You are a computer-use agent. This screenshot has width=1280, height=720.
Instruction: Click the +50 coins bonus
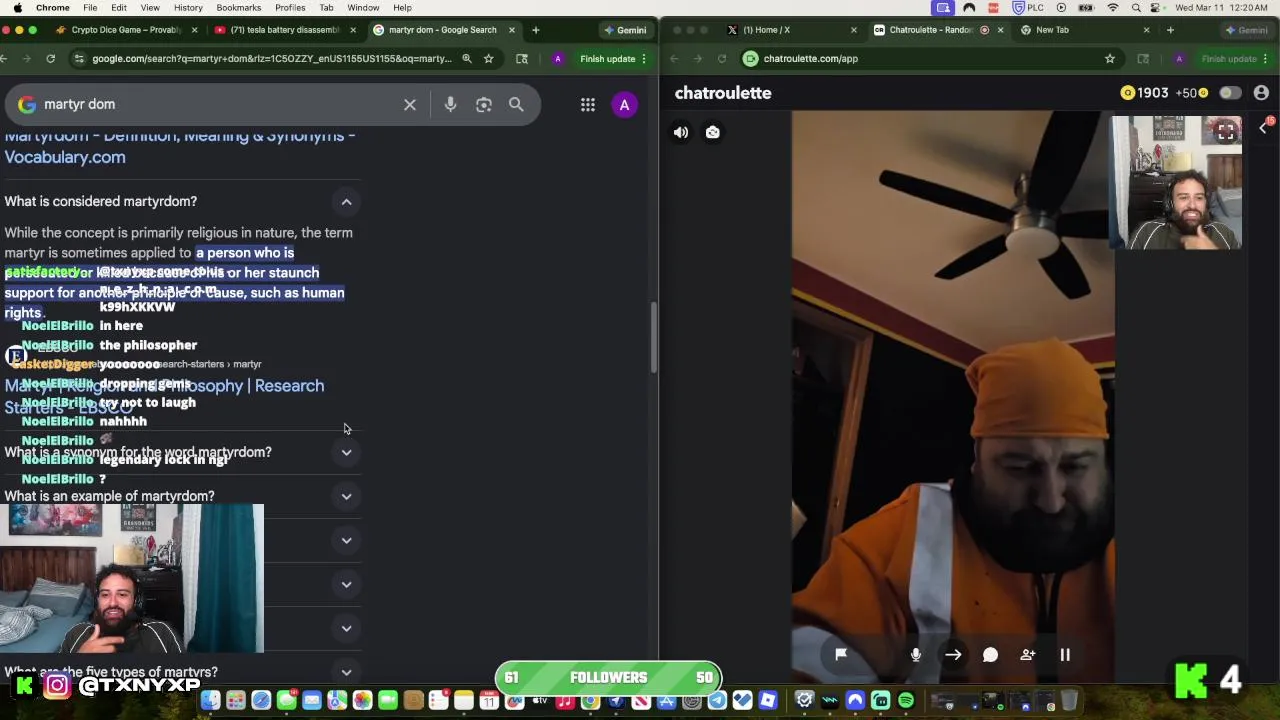[x=1191, y=93]
